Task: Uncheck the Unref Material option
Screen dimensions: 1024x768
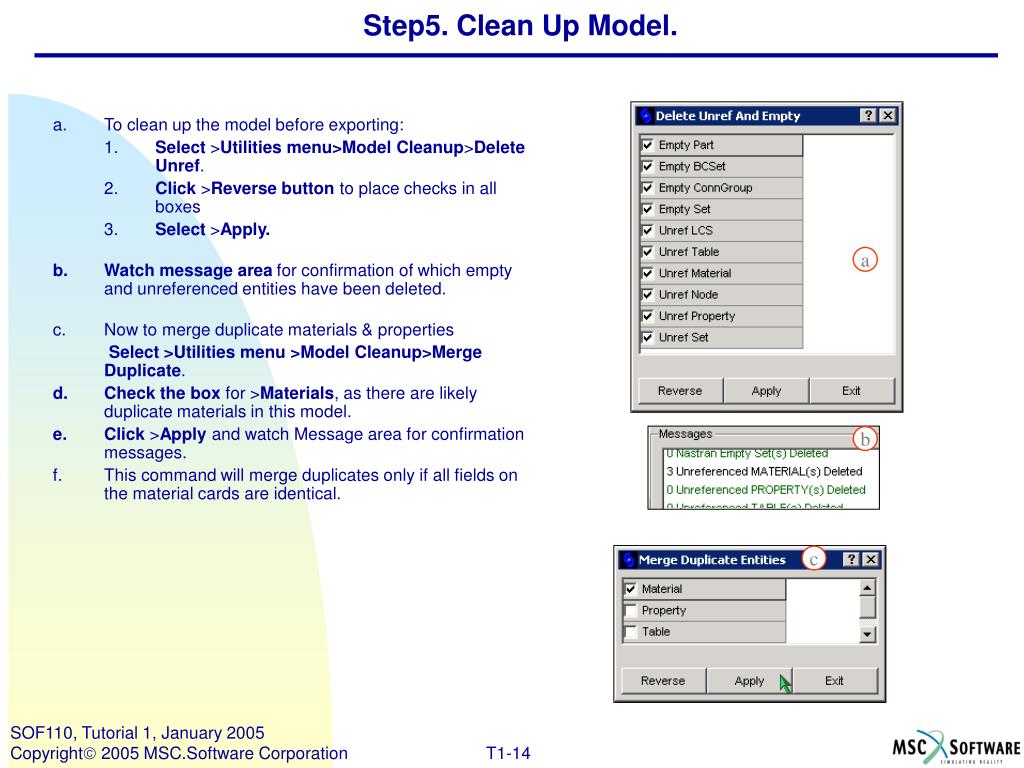Action: tap(647, 274)
